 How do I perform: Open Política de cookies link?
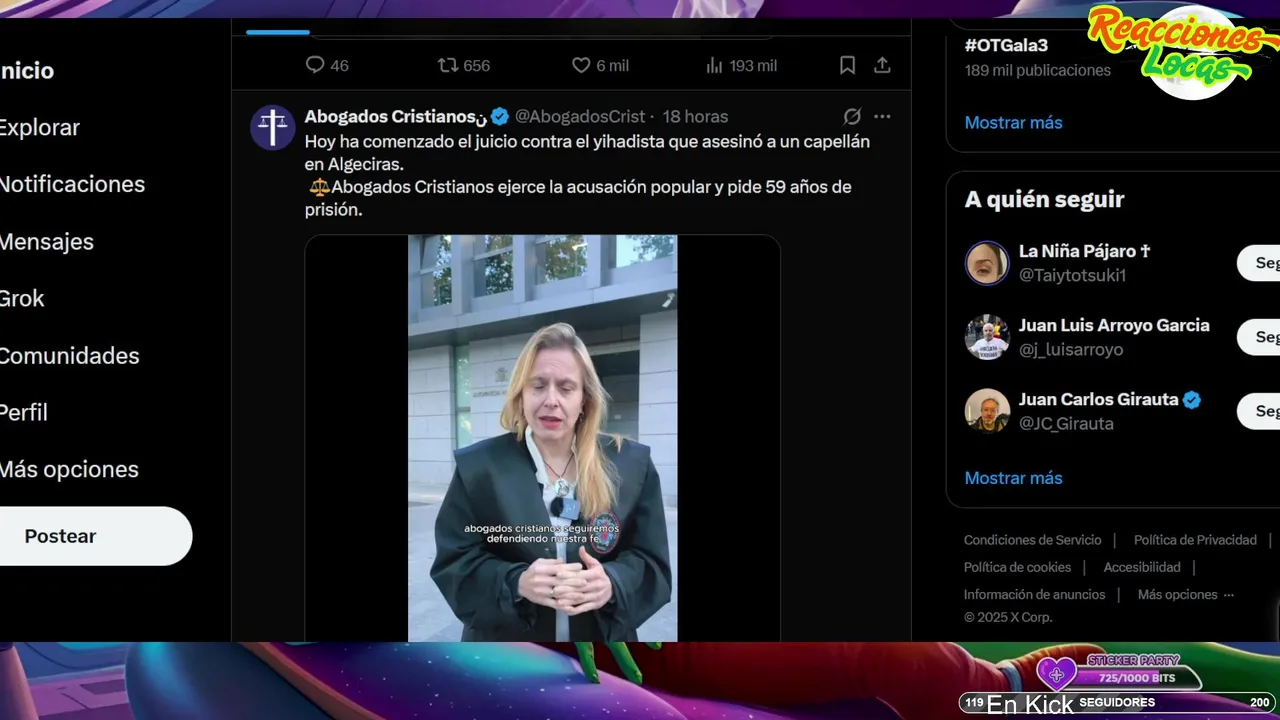point(1017,567)
